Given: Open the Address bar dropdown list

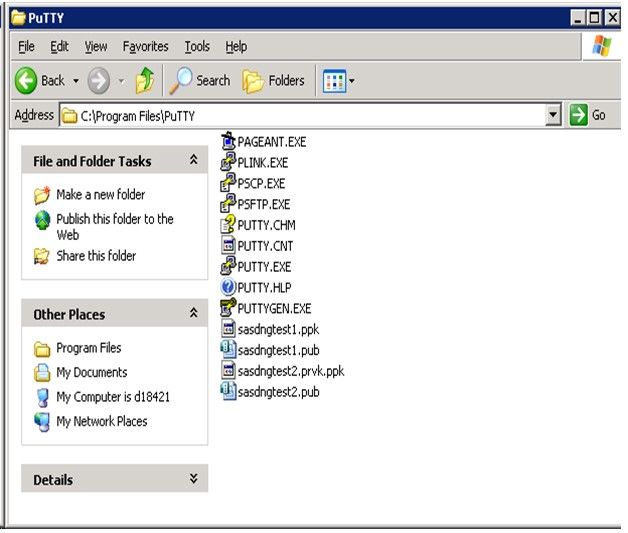Looking at the screenshot, I should pos(553,115).
